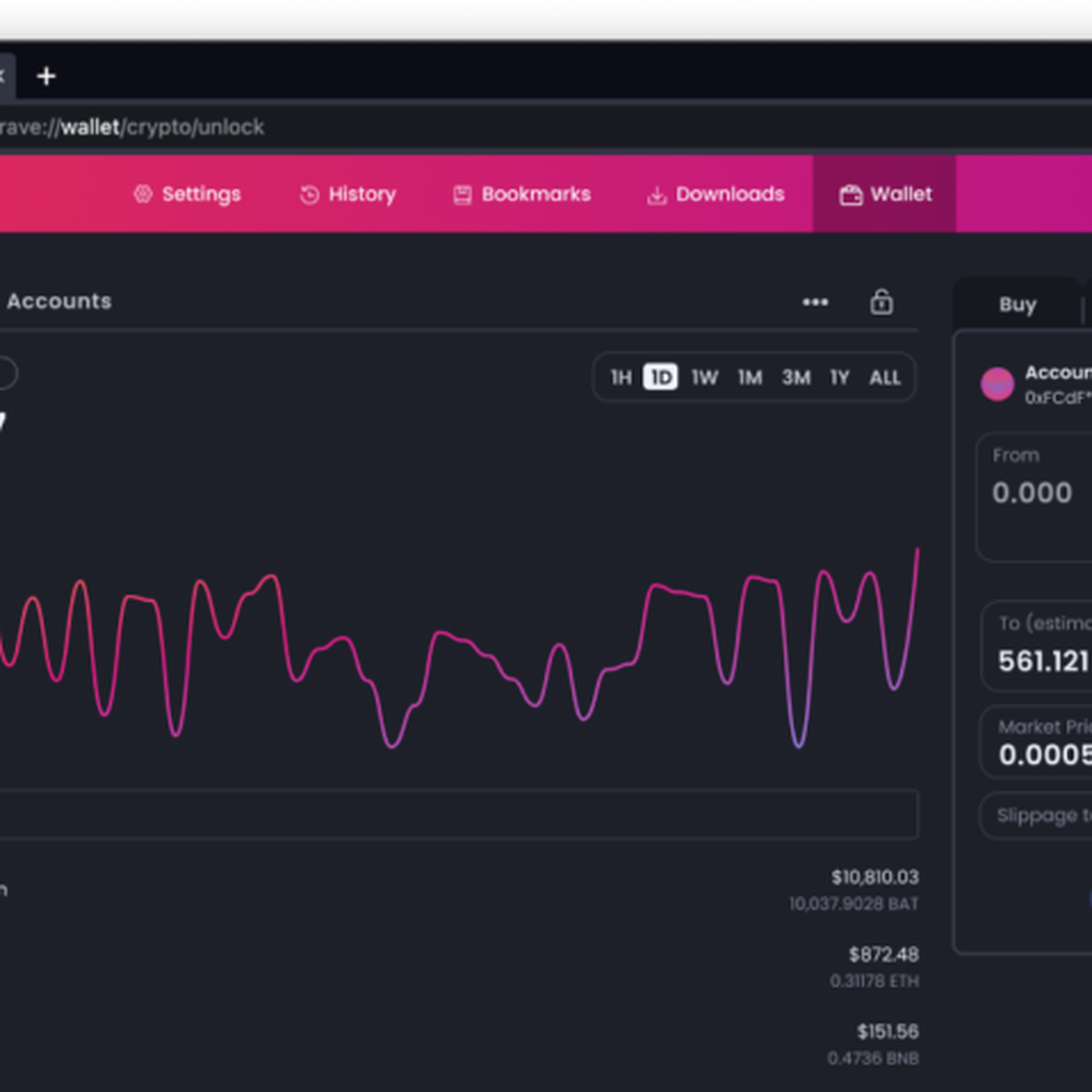Viewport: 1092px width, 1092px height.
Task: Open the three-dots more options menu
Action: point(815,302)
